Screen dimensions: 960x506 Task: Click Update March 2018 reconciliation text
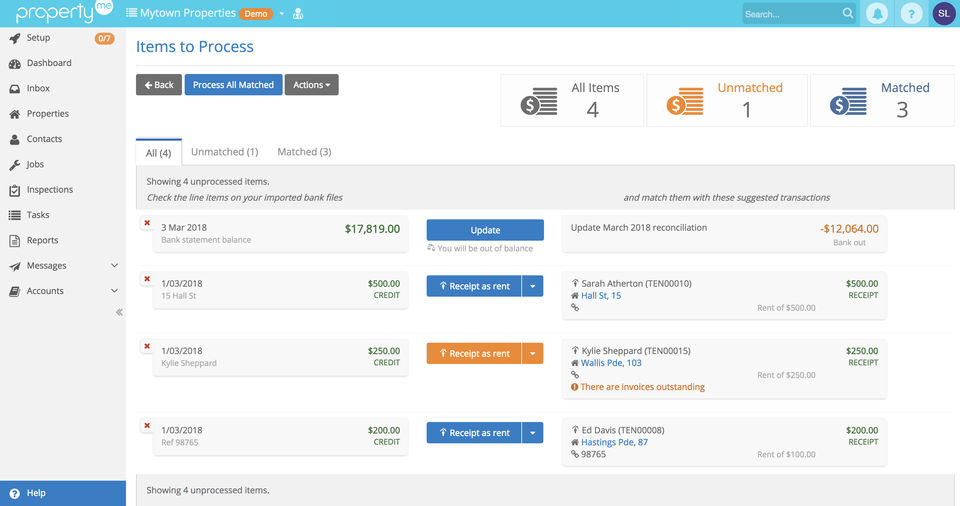[x=639, y=227]
